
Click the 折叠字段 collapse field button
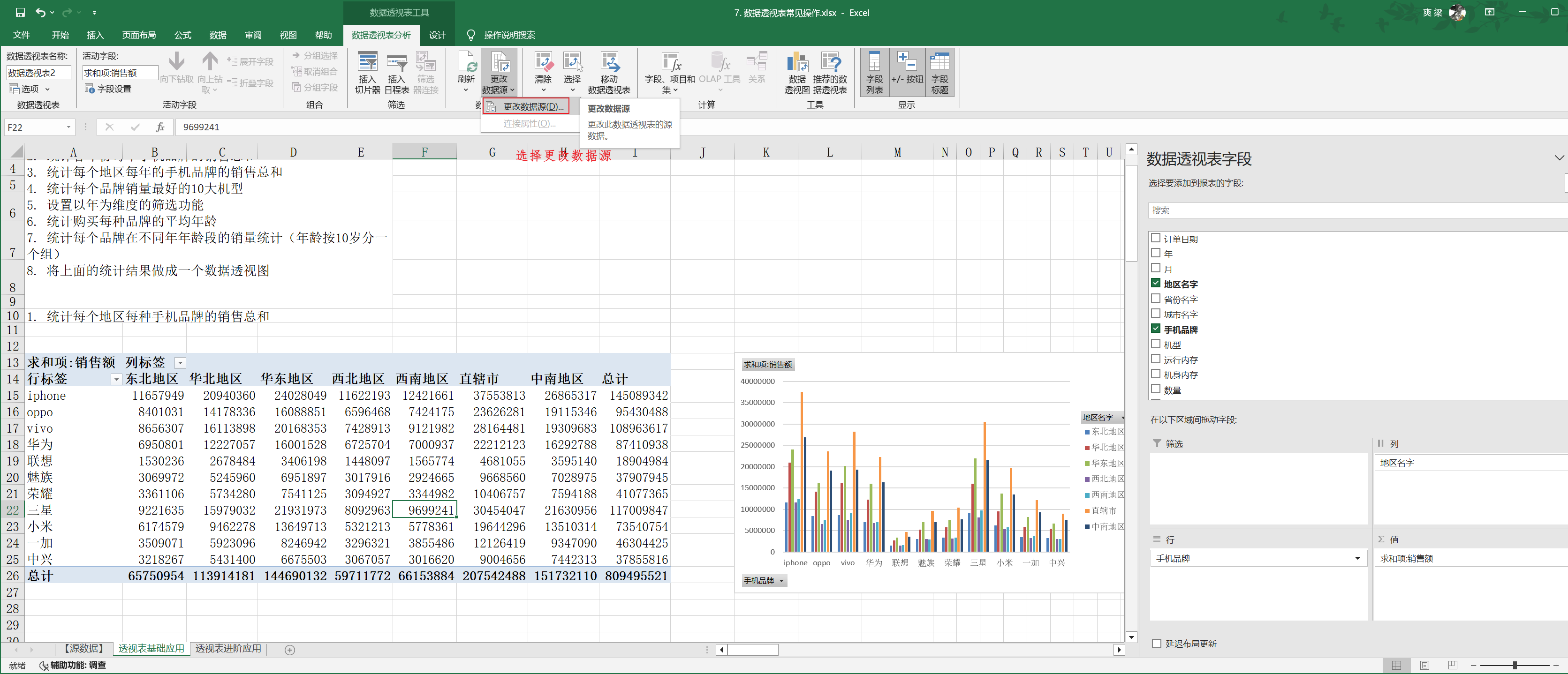click(250, 83)
